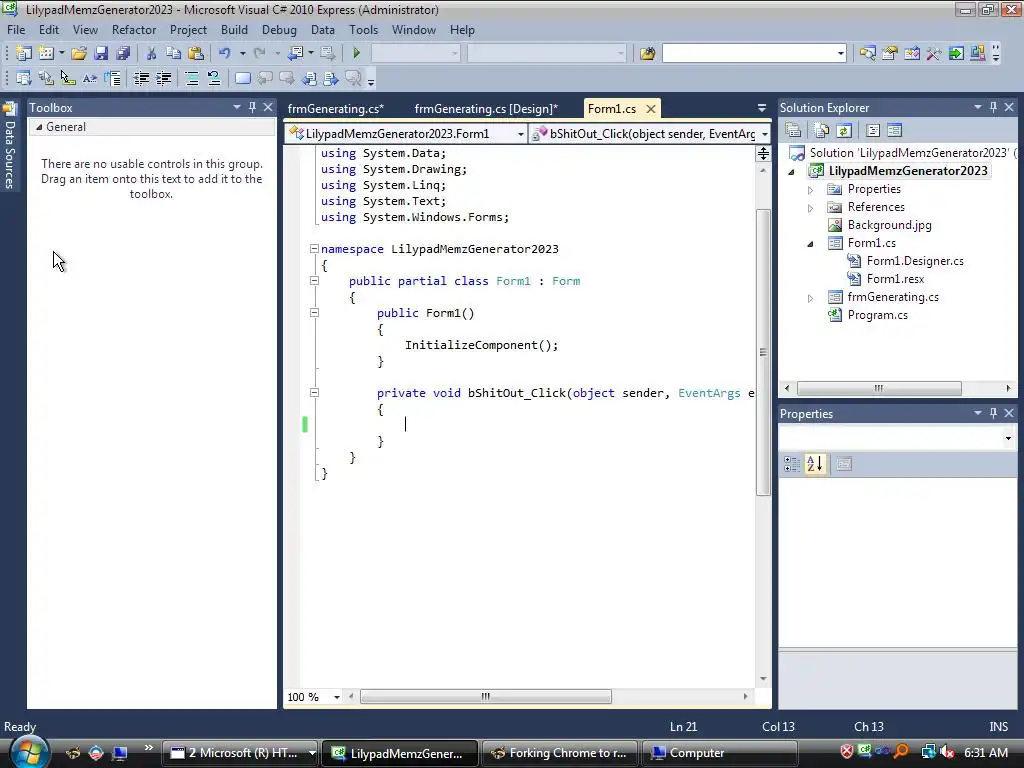
Task: Open the Data Sources side tab
Action: click(9, 148)
